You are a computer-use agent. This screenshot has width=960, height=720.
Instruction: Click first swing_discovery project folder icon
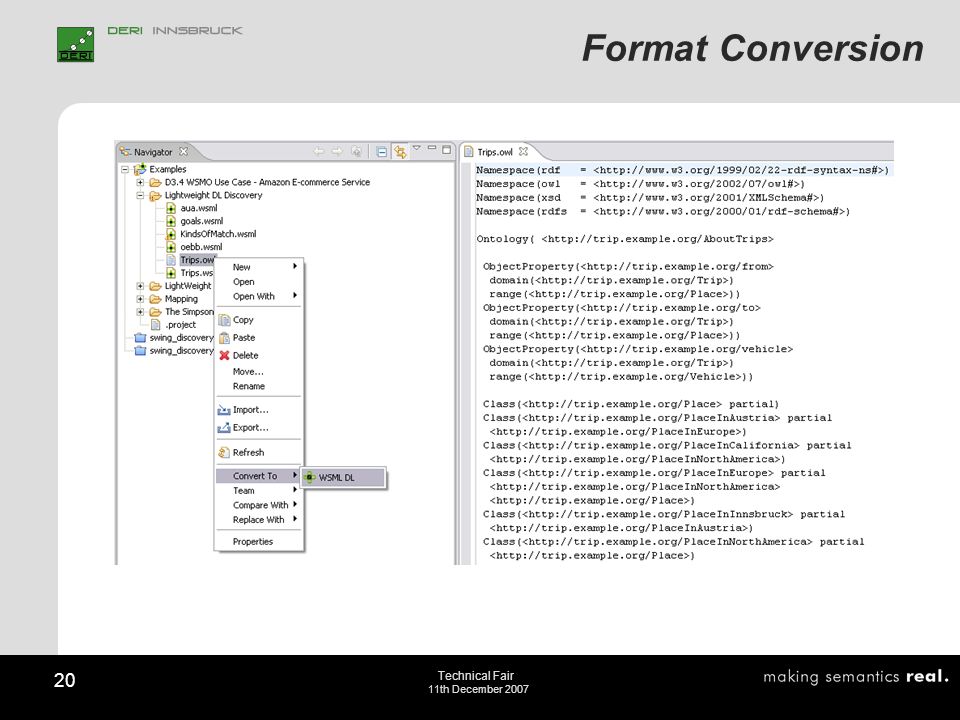click(x=140, y=337)
